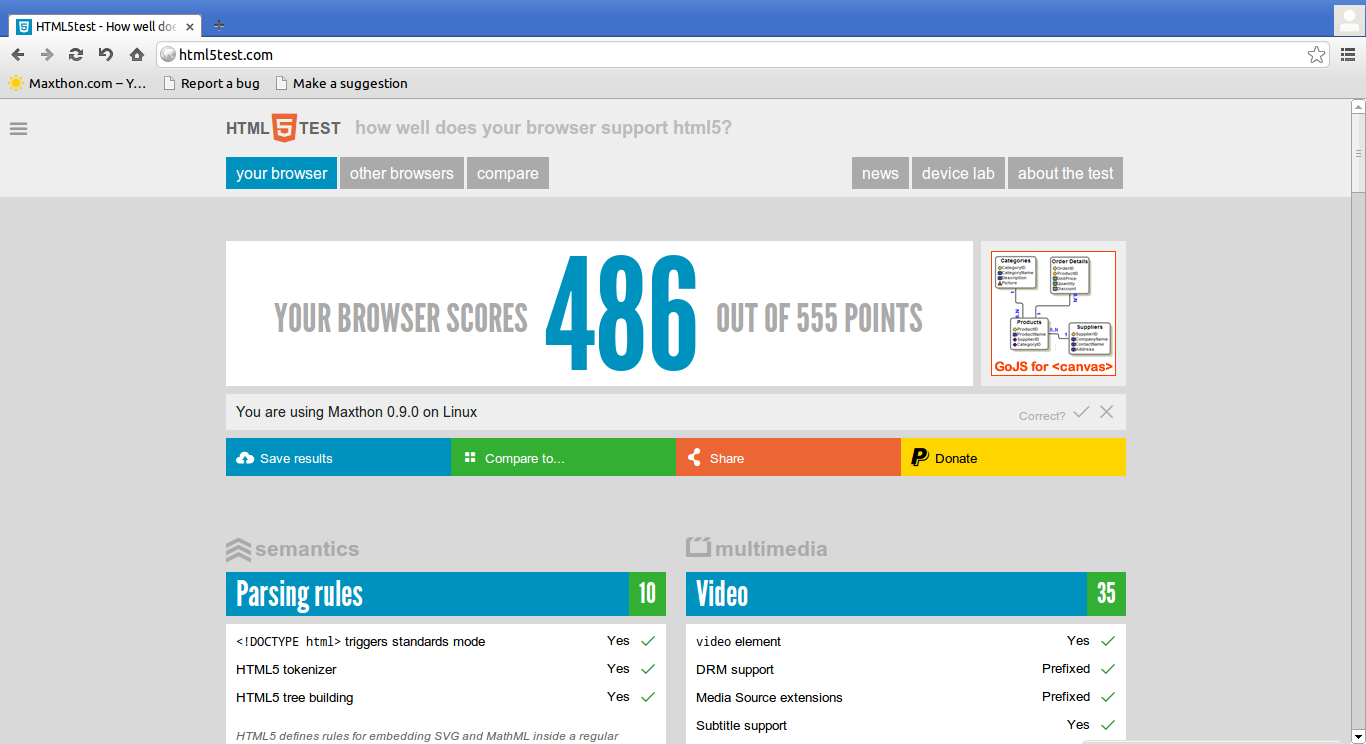Open the news section
This screenshot has width=1366, height=744.
880,172
